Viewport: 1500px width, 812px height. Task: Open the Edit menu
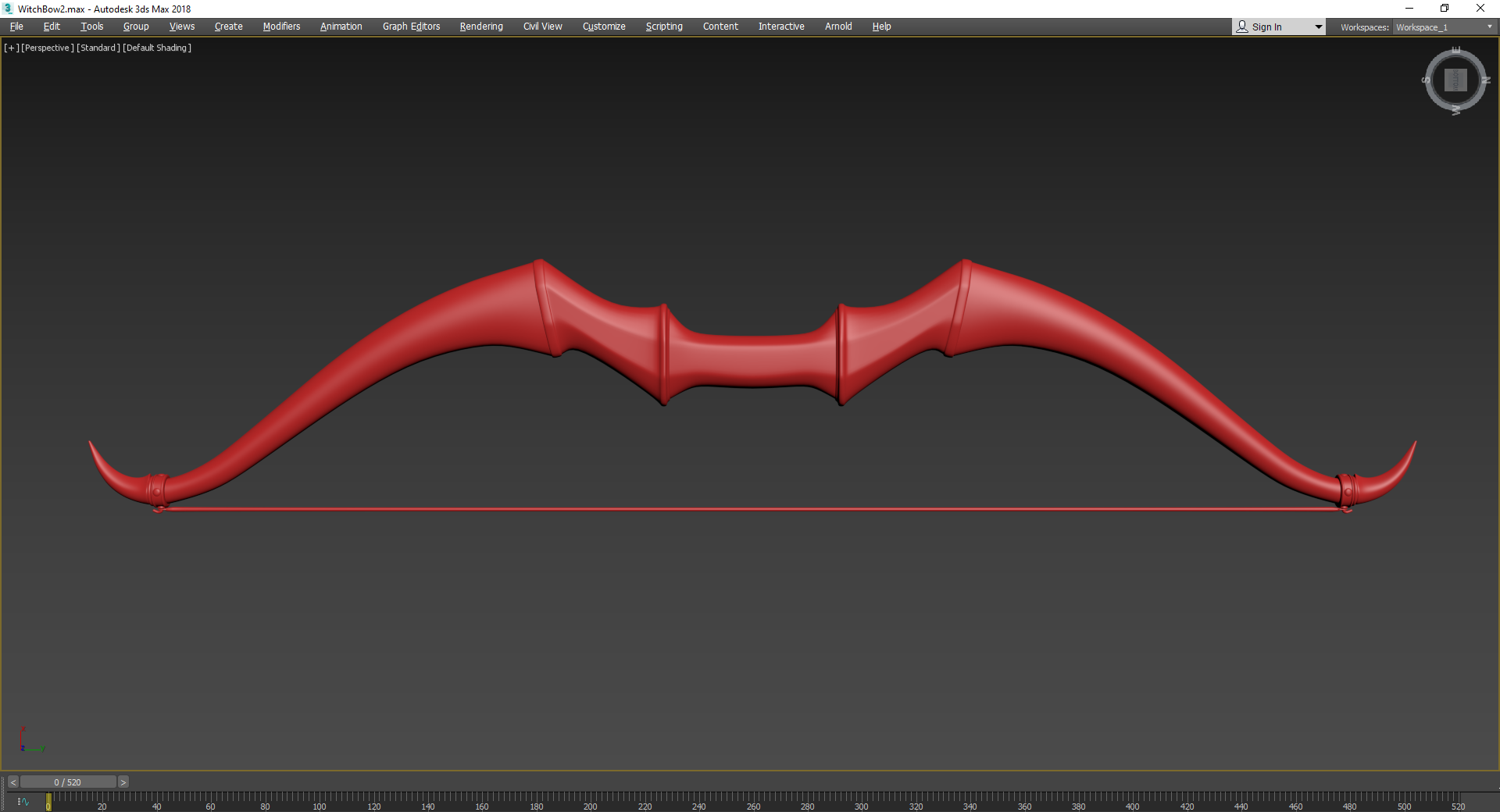pos(52,27)
